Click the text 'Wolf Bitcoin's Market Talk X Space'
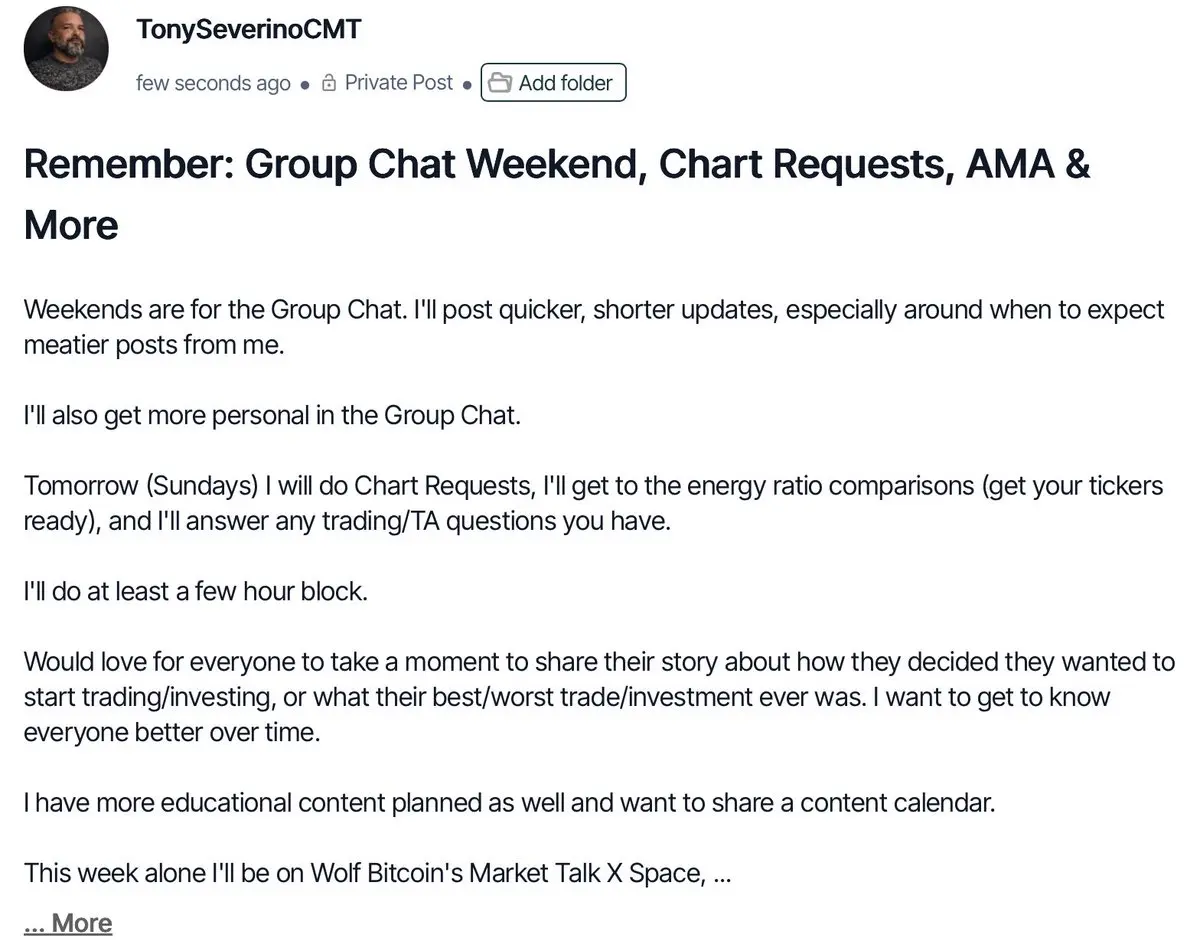This screenshot has width=1200, height=951. tap(505, 872)
